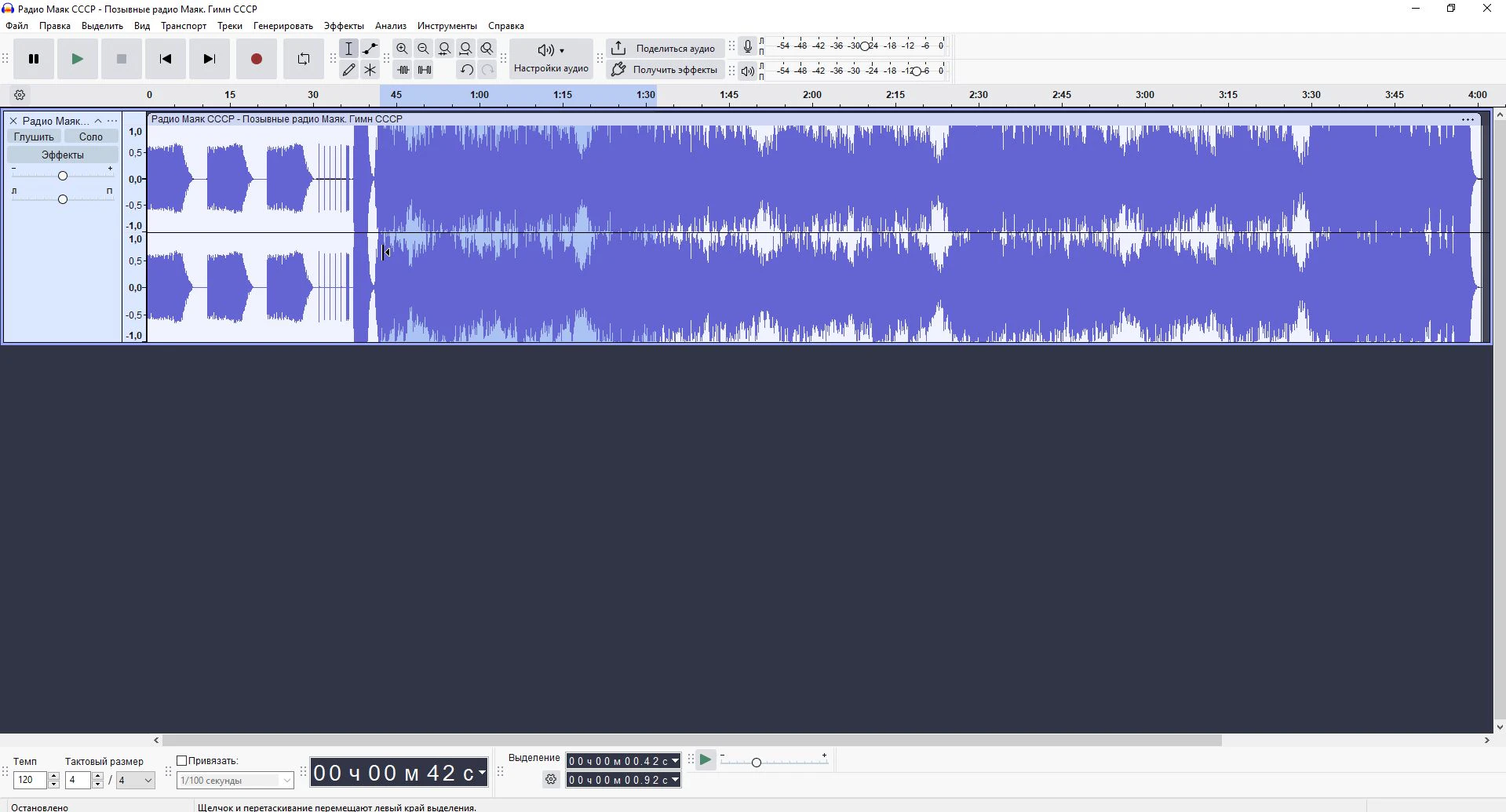The width and height of the screenshot is (1506, 812).
Task: Solo the track with Соло
Action: (x=91, y=137)
